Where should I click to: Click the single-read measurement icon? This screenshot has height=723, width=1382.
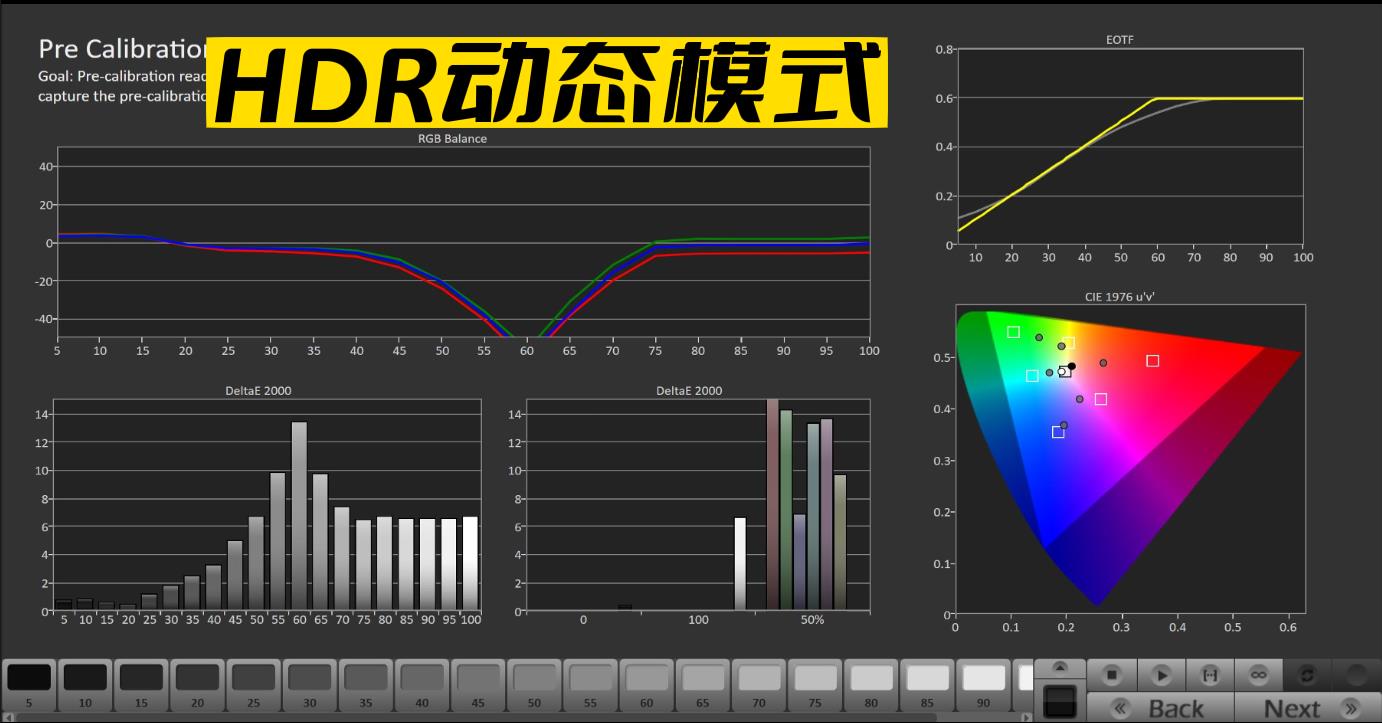pos(1210,675)
